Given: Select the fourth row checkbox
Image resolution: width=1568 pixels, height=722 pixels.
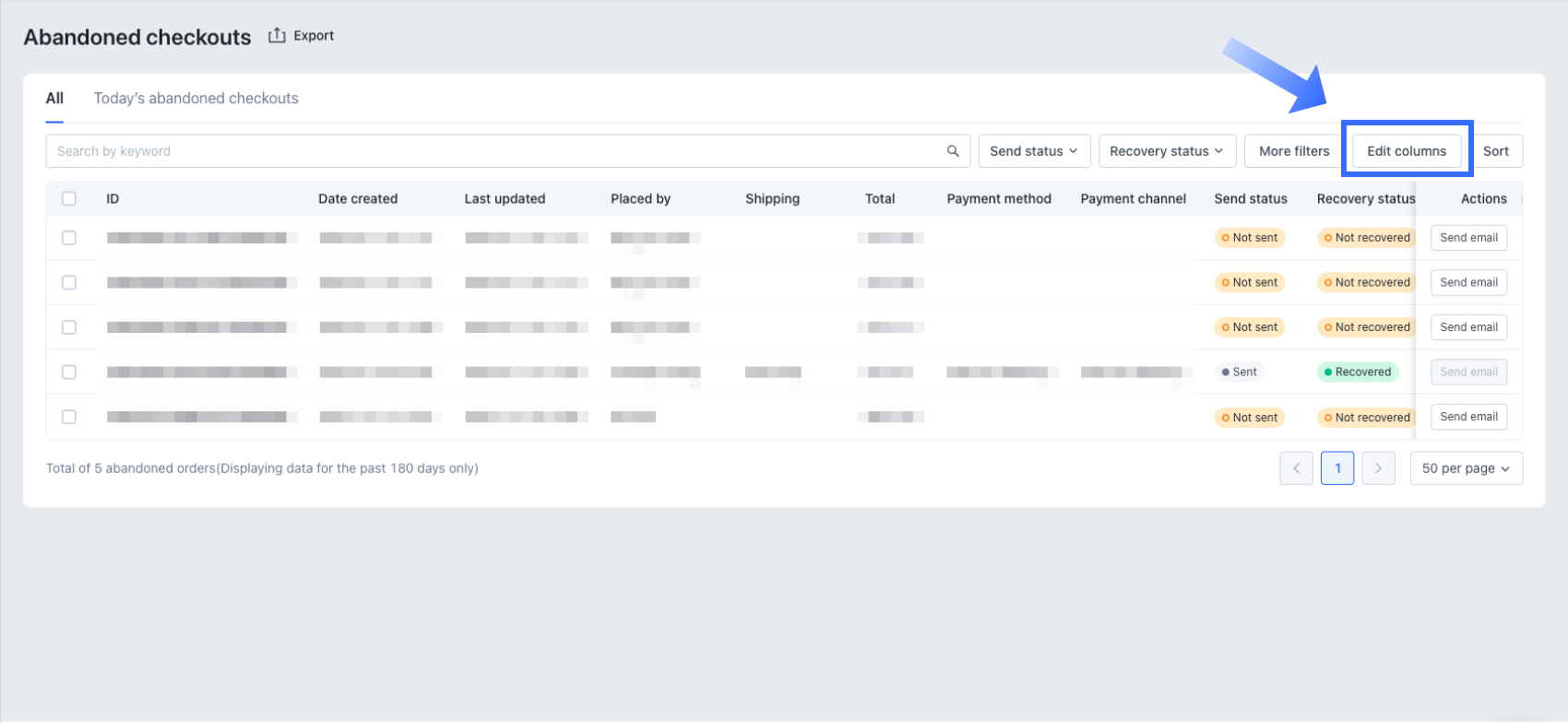Looking at the screenshot, I should [x=69, y=373].
